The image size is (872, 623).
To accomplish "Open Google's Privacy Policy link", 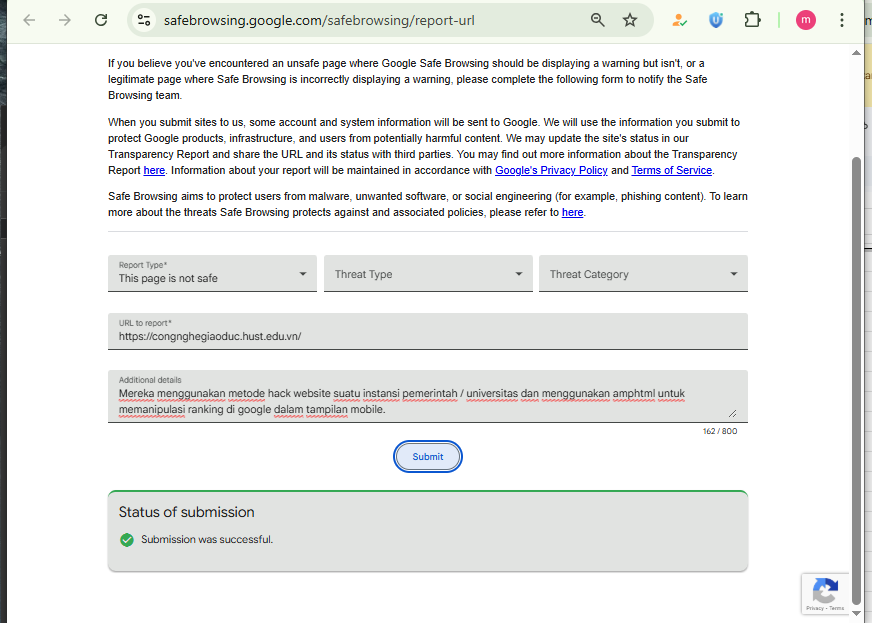I will [x=551, y=170].
